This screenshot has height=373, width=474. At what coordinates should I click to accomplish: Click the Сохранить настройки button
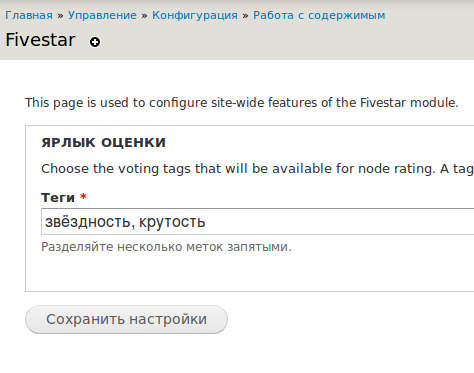[126, 319]
